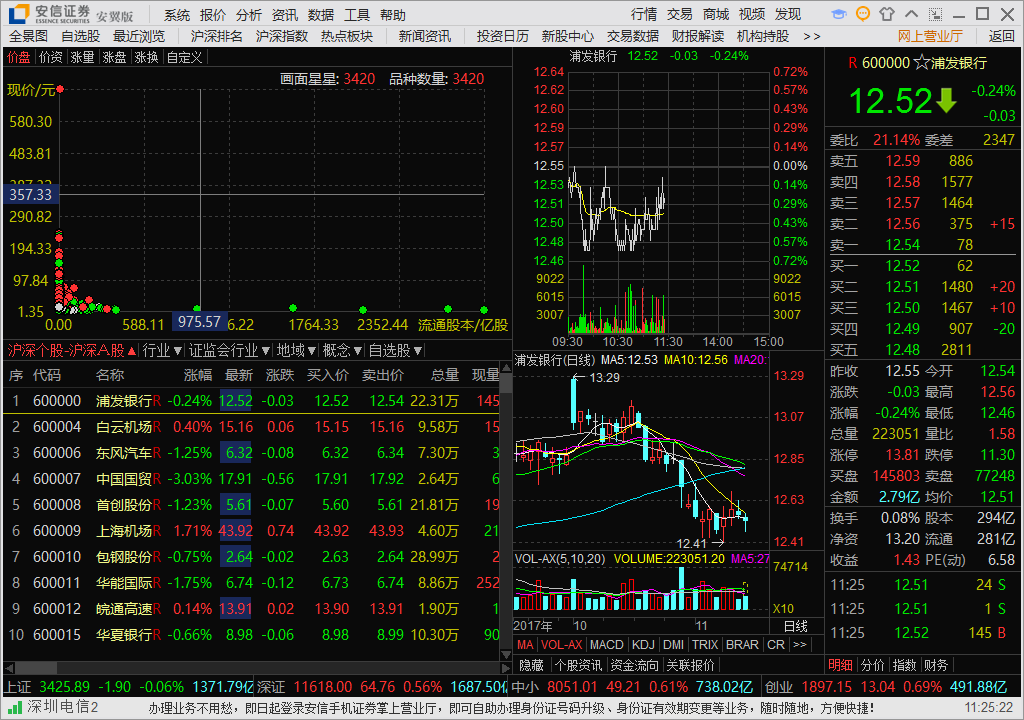Switch to the 财务 tab
Viewport: 1024px width, 720px height.
point(936,665)
